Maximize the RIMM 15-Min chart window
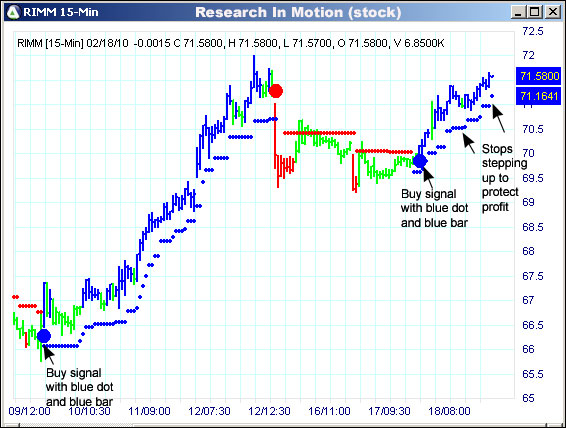Image resolution: width=566 pixels, height=428 pixels. click(x=535, y=13)
